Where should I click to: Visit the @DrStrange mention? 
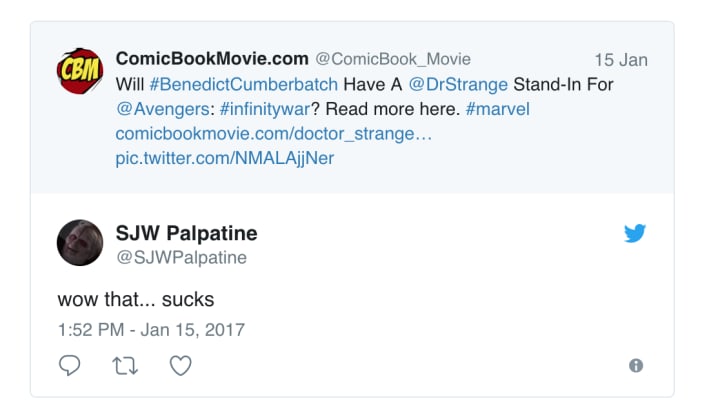point(459,84)
